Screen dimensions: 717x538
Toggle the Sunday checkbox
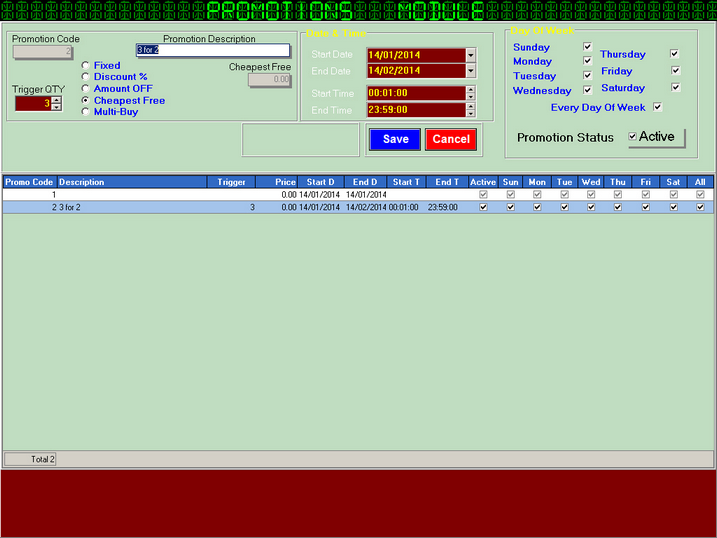(588, 47)
